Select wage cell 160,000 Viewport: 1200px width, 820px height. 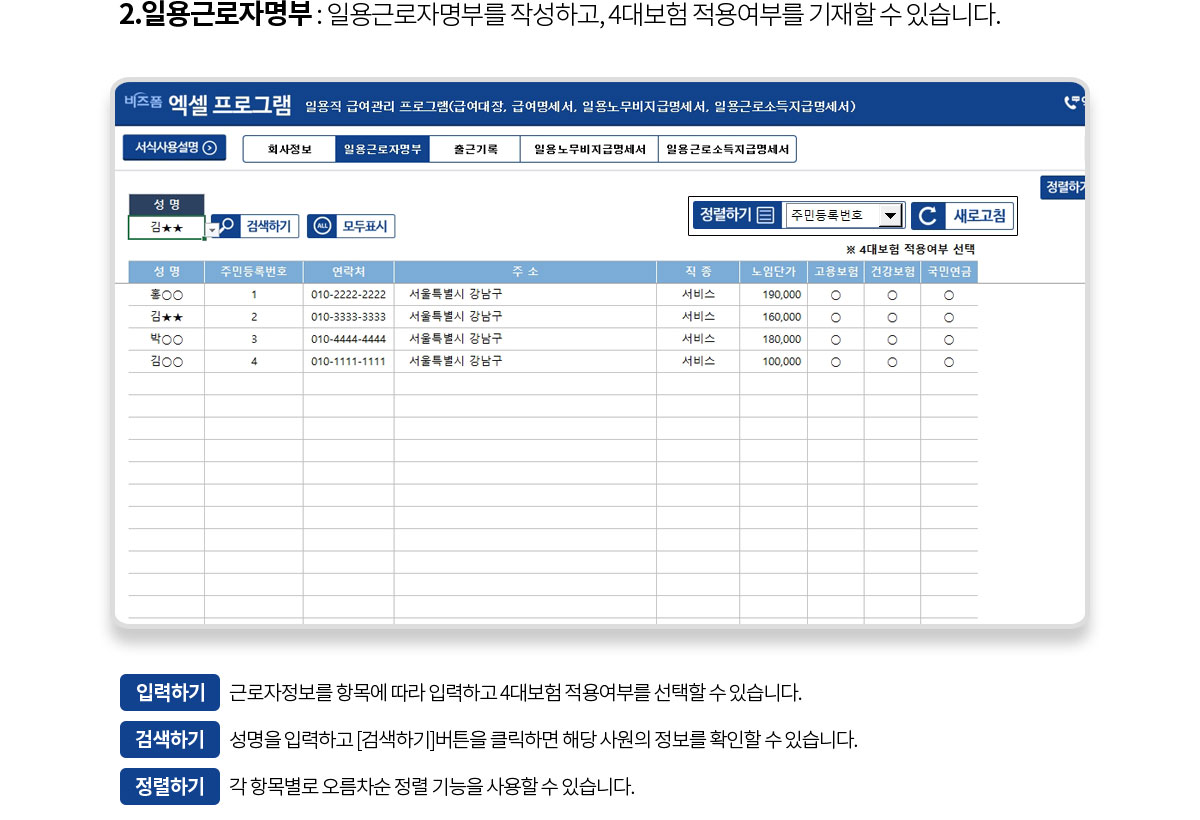(x=774, y=317)
